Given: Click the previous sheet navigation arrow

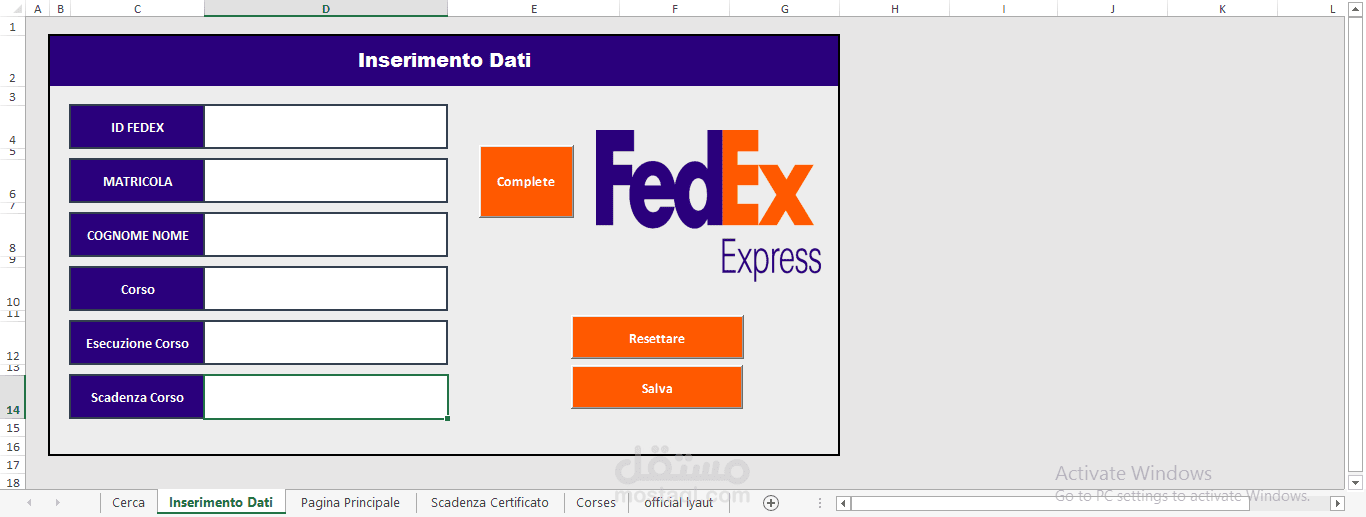Looking at the screenshot, I should [29, 502].
